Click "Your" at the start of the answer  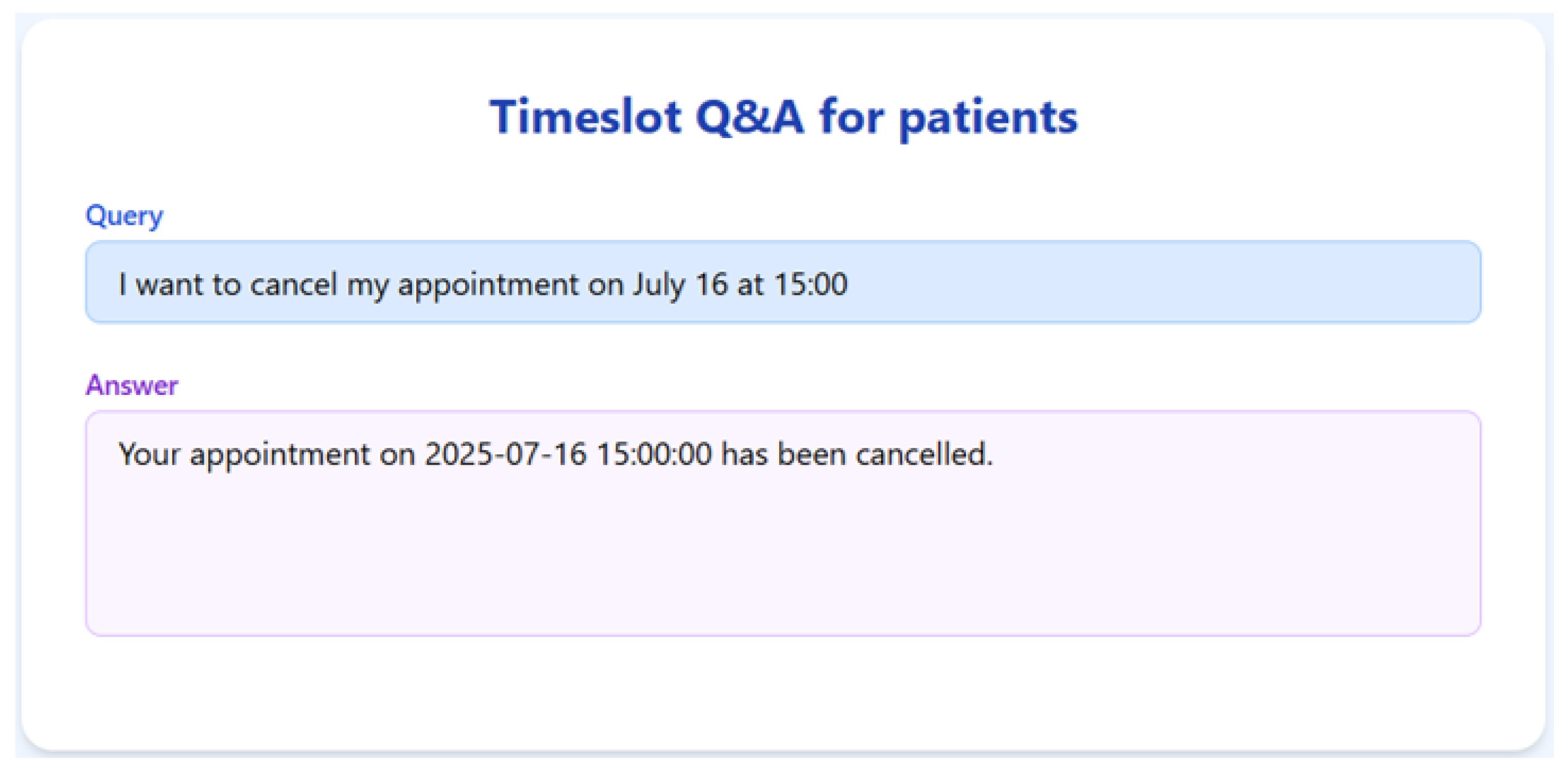[148, 454]
